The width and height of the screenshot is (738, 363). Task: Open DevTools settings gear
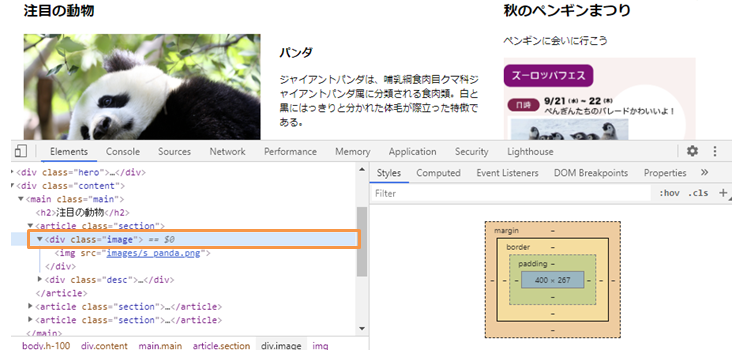click(x=692, y=151)
